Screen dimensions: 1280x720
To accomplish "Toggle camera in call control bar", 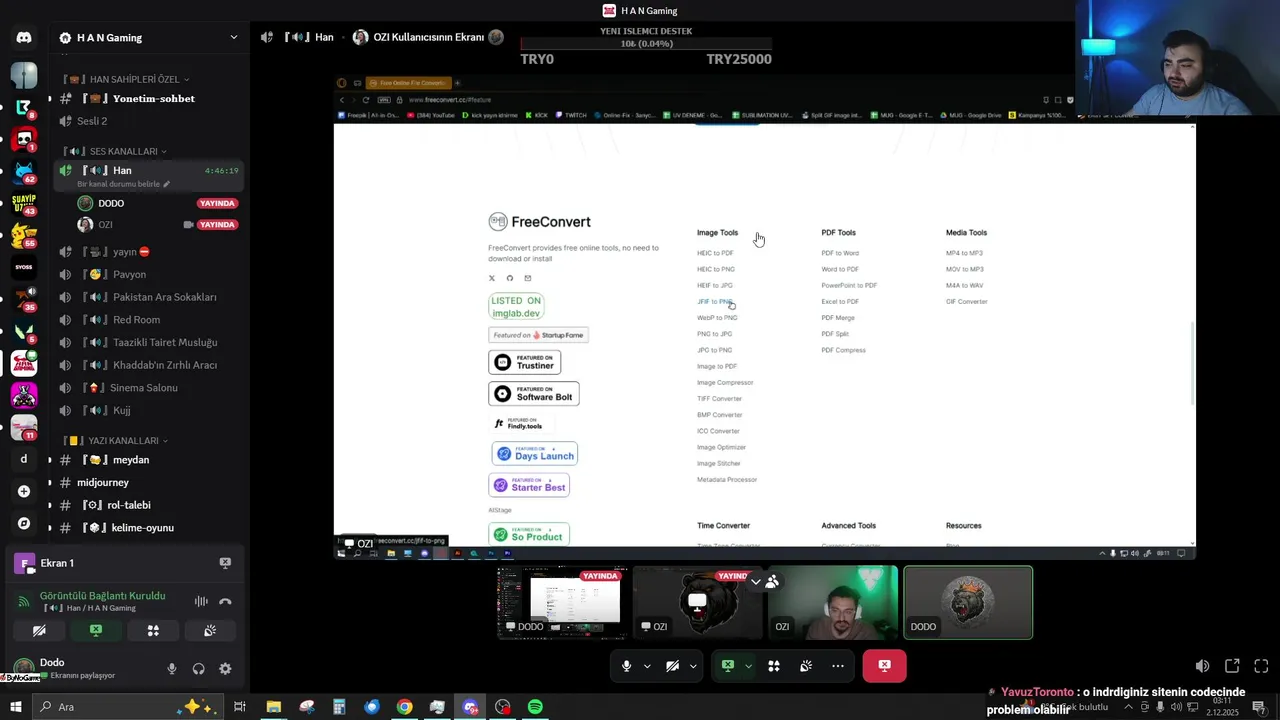I will [x=672, y=666].
